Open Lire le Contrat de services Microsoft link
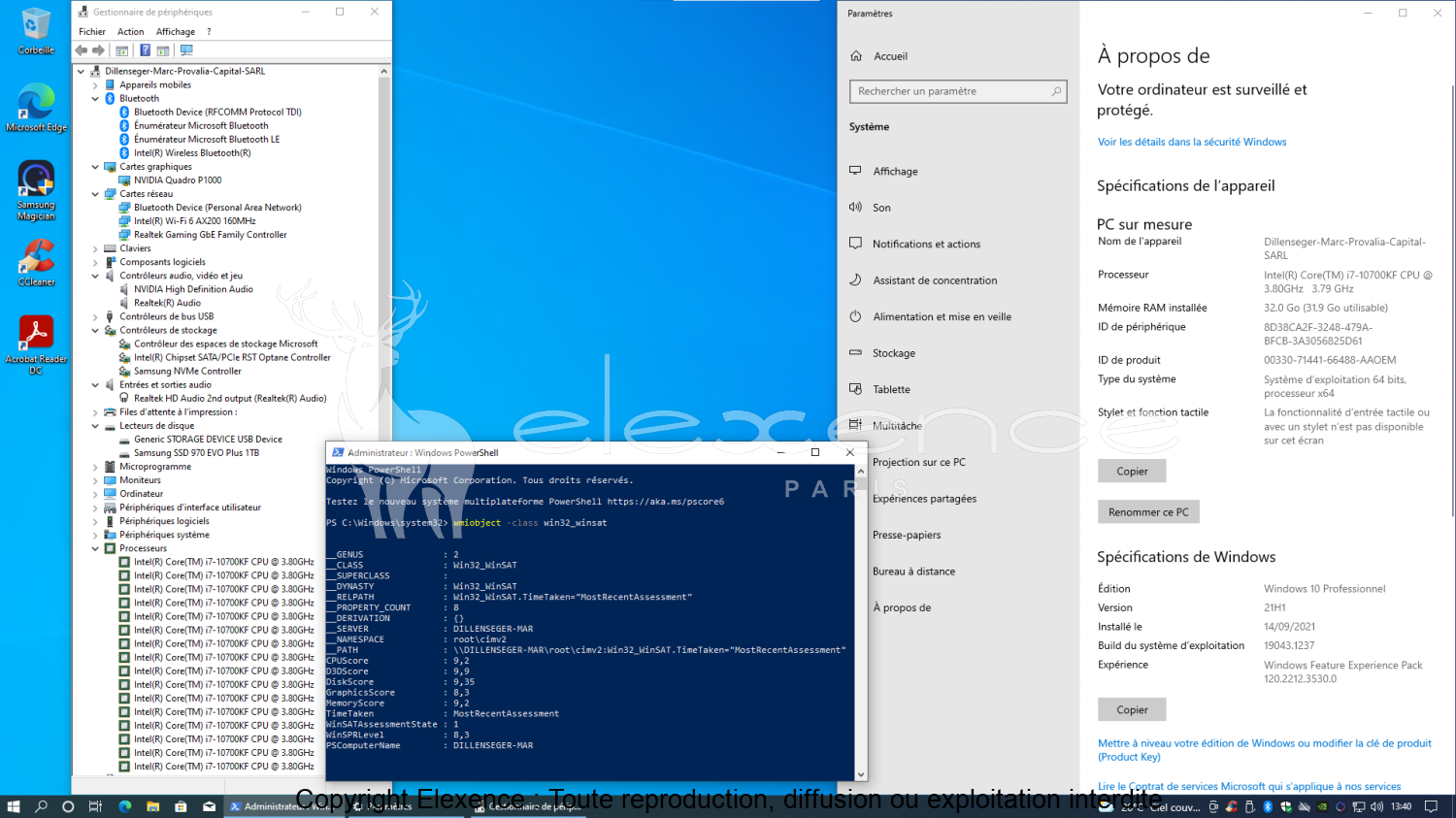The image size is (1456, 818). [1249, 786]
